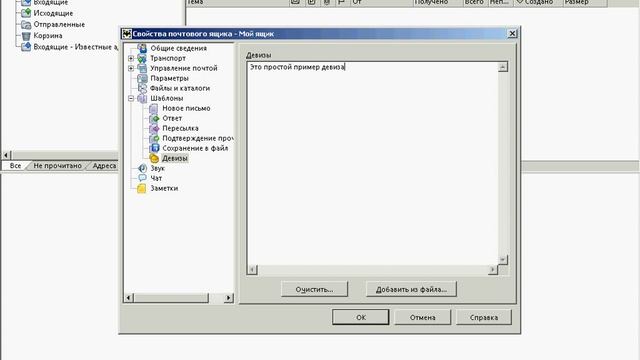
Task: Open the Ответ template icon
Action: point(154,118)
